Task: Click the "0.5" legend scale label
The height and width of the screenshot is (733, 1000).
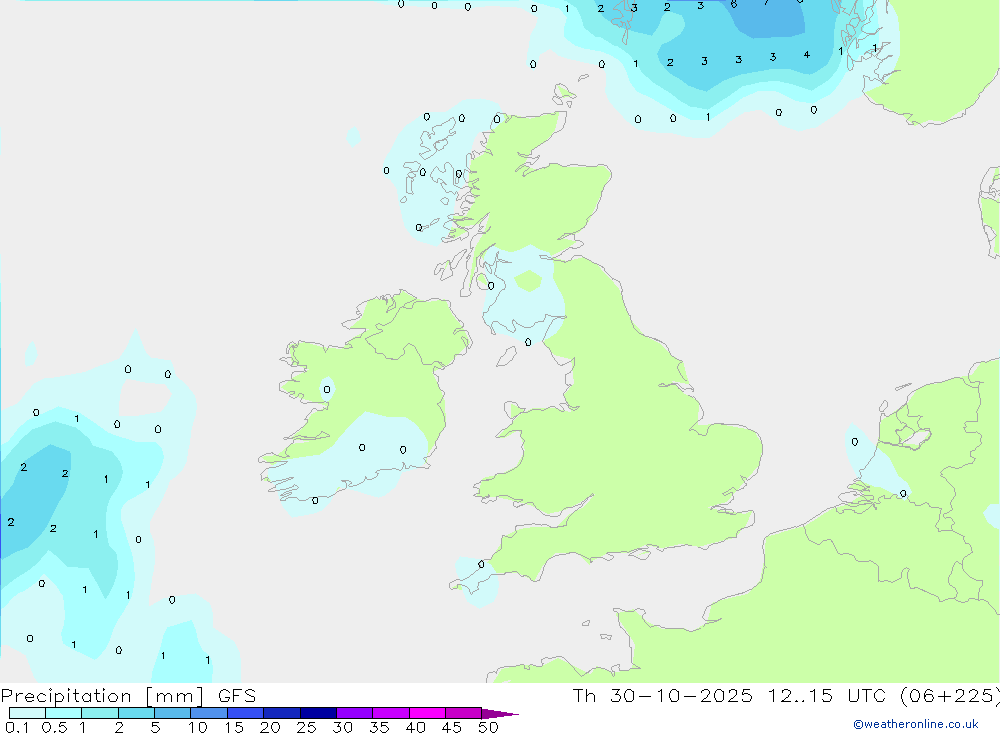Action: pyautogui.click(x=54, y=727)
